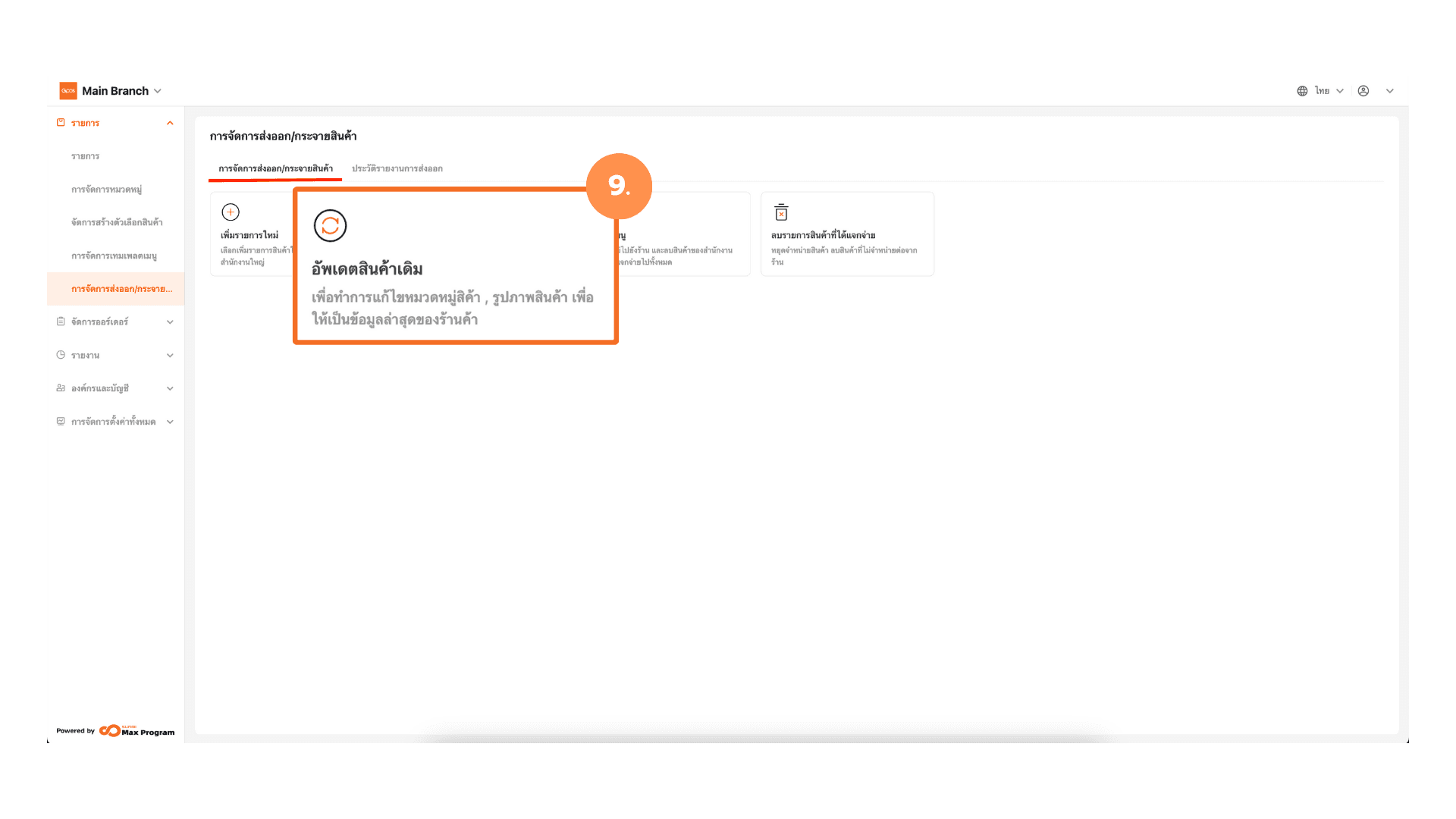Click the trash icon for ลบรายการสินค้าที่ได้แจกจ่าย
Screen dimensions: 1456x819
tap(781, 212)
